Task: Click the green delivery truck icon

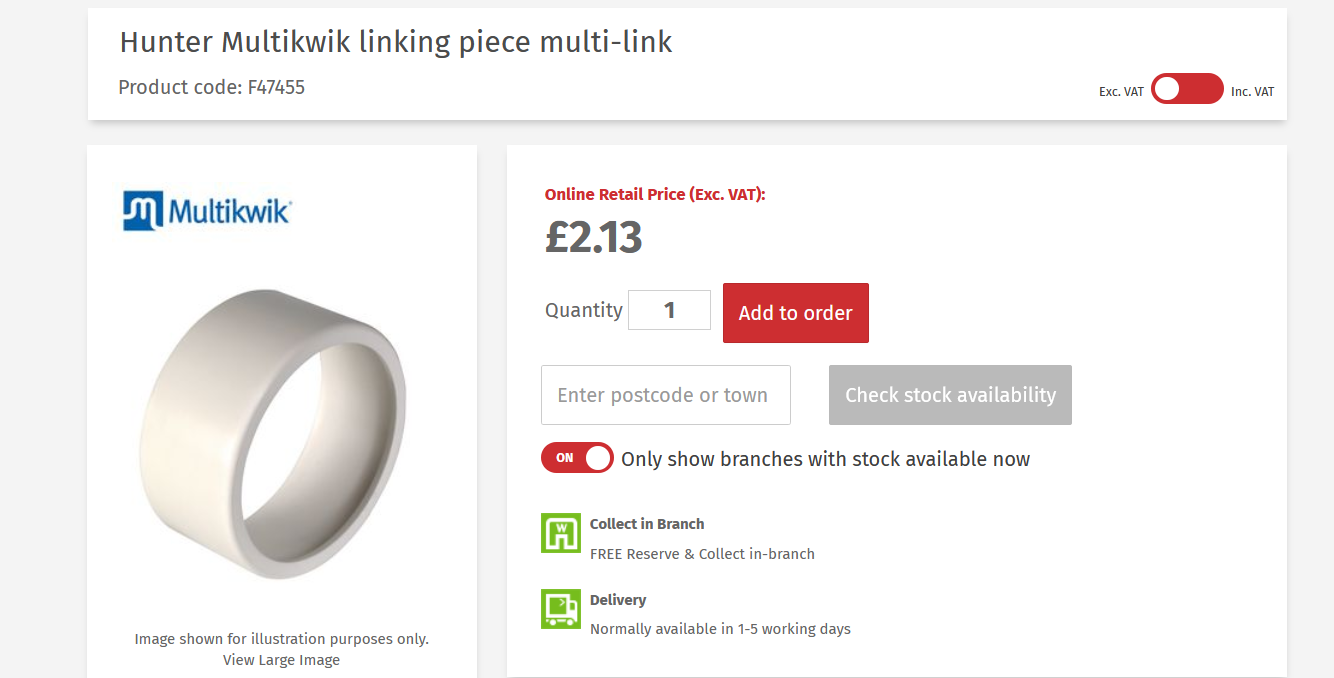Action: click(561, 609)
